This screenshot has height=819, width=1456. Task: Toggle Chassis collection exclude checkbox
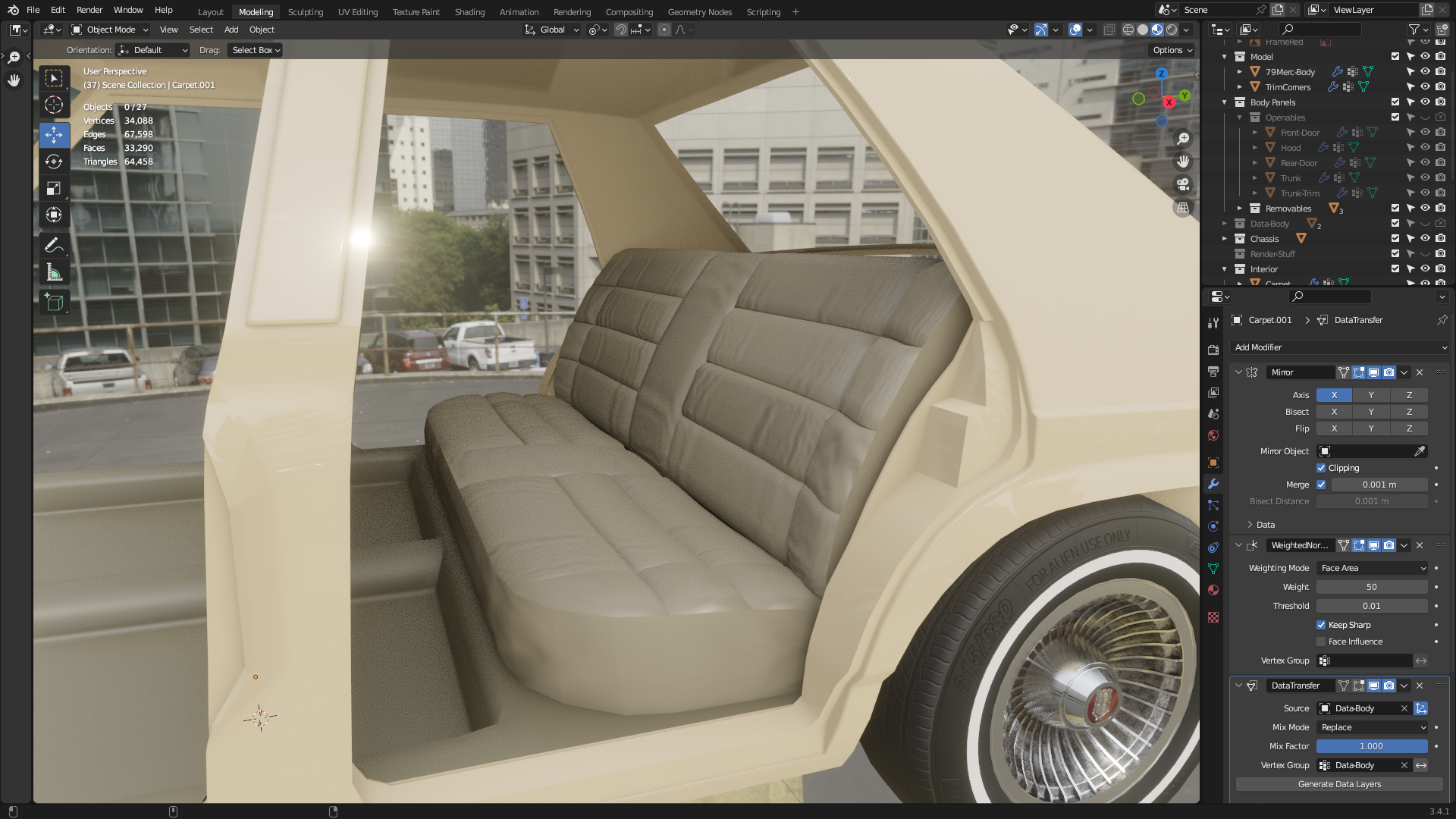[x=1395, y=239]
